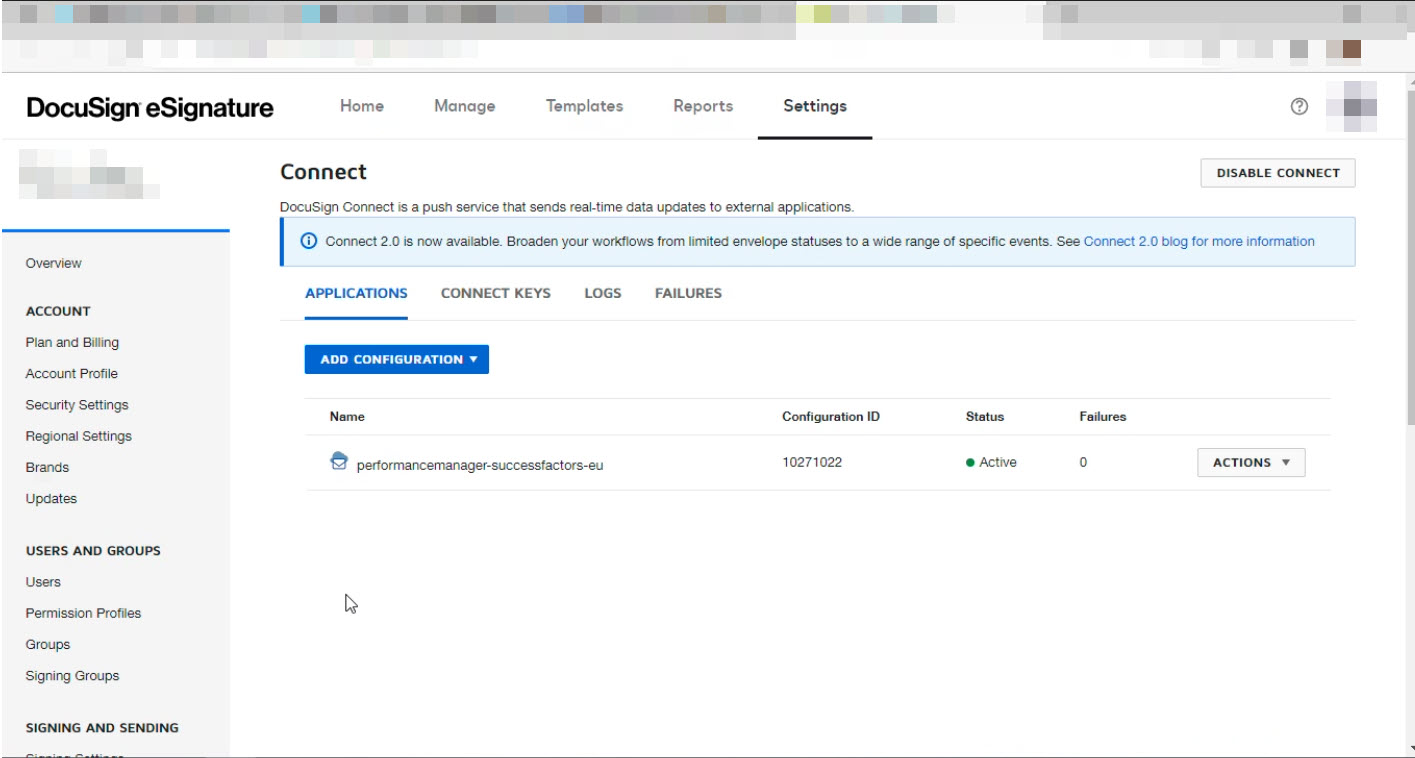Open the help question mark icon

coord(1299,106)
